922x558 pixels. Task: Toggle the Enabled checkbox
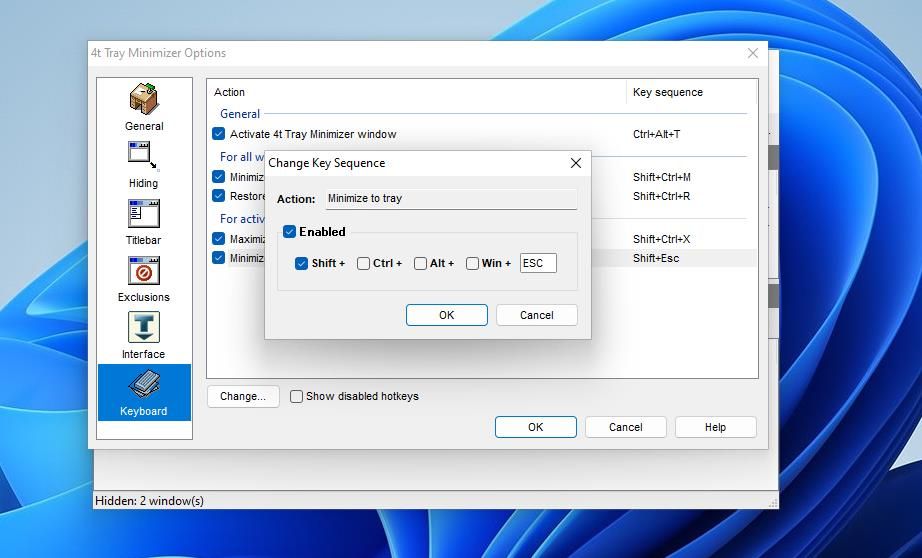click(290, 232)
